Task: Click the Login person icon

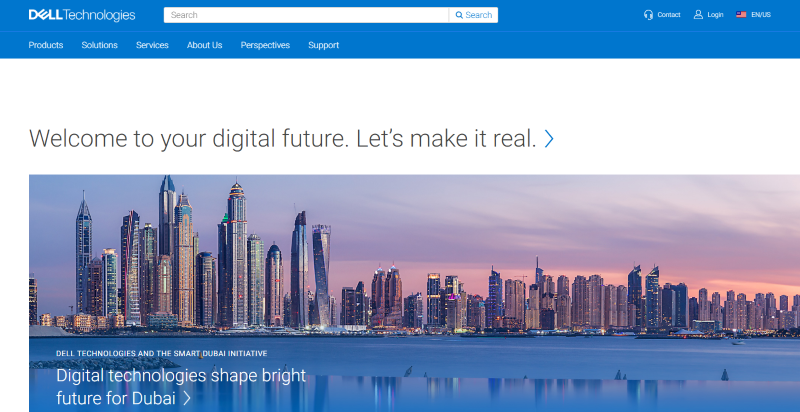Action: 698,15
